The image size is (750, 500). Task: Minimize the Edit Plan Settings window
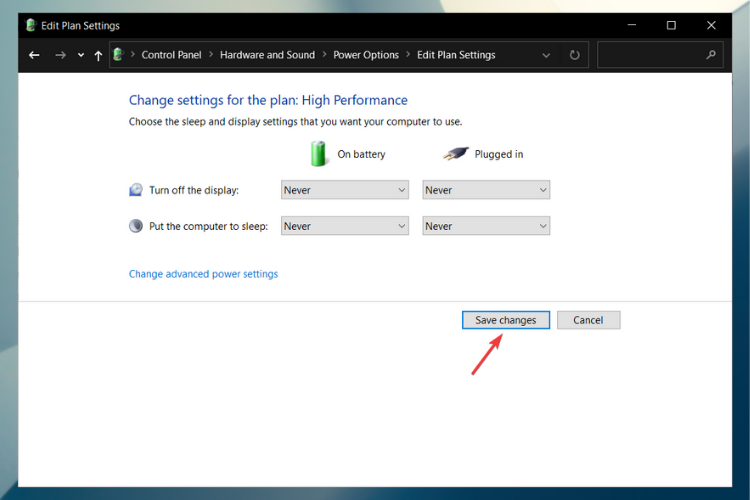tap(632, 25)
